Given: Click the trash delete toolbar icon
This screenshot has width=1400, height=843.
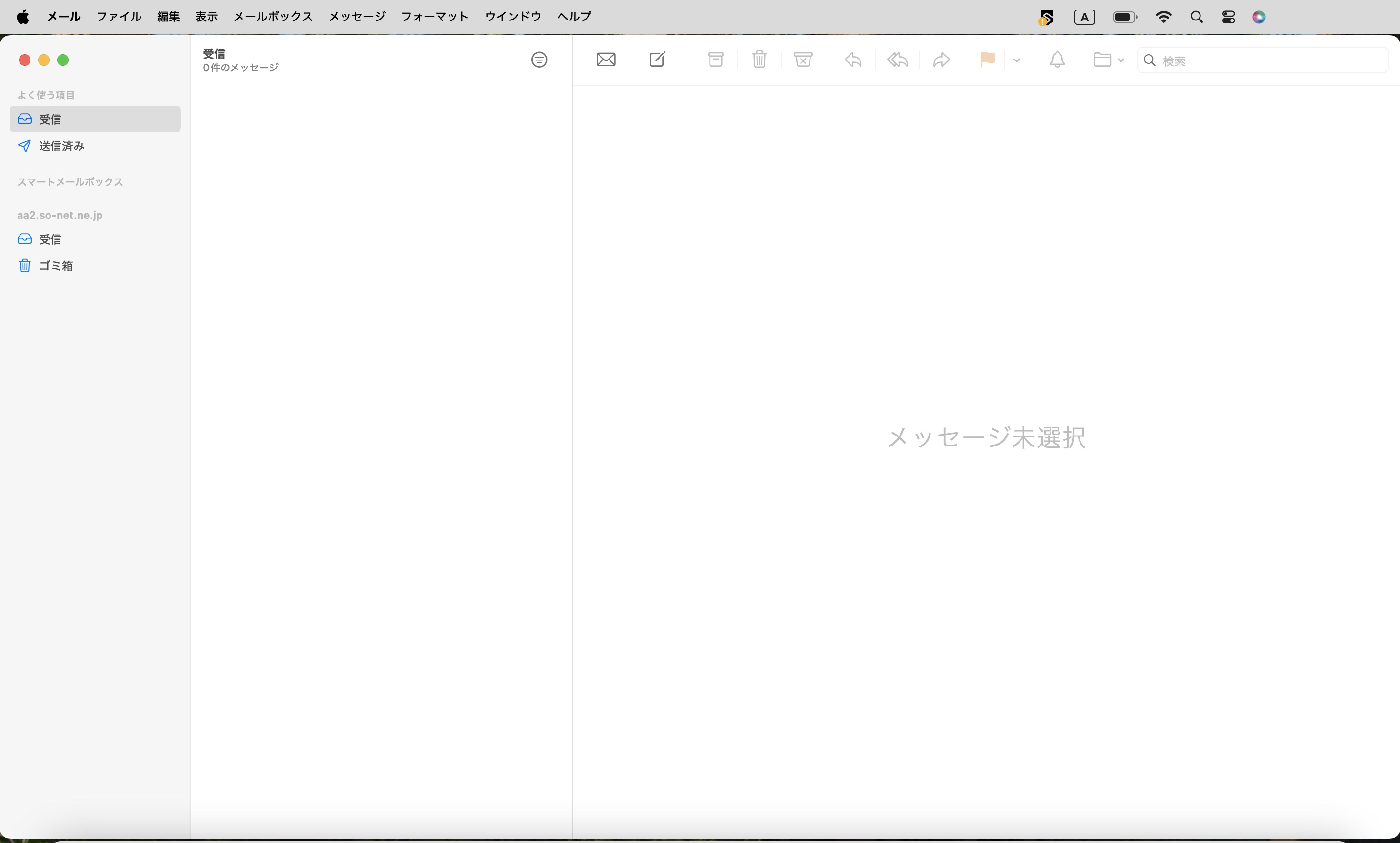Looking at the screenshot, I should [759, 59].
